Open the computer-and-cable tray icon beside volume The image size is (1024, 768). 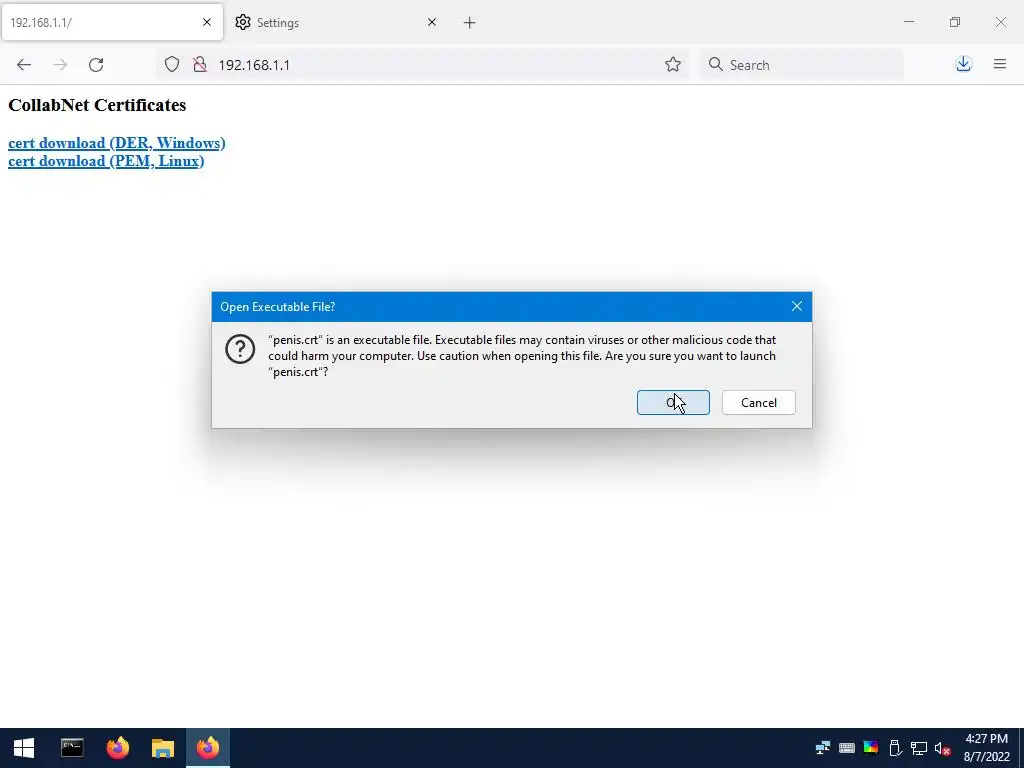(919, 748)
